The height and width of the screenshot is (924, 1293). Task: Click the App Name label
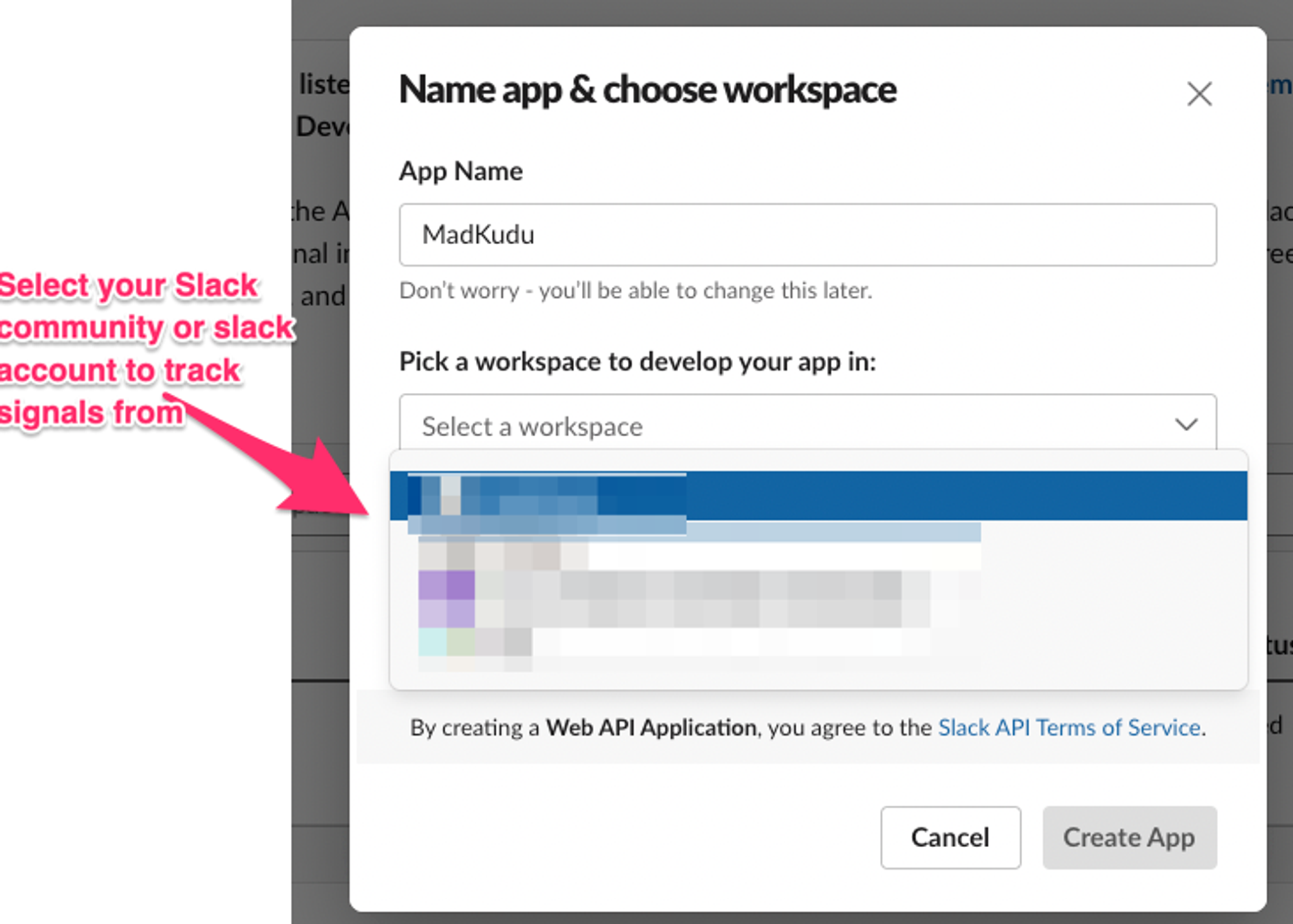tap(461, 172)
